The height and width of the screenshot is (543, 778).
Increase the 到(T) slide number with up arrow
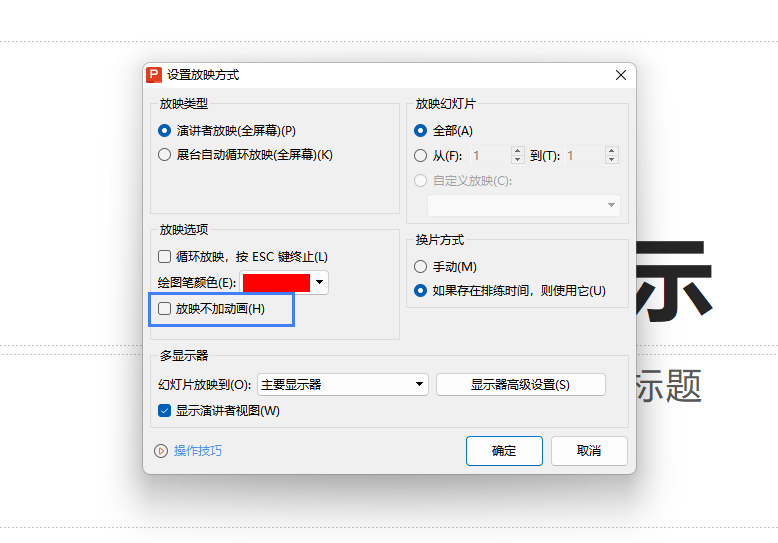(611, 150)
